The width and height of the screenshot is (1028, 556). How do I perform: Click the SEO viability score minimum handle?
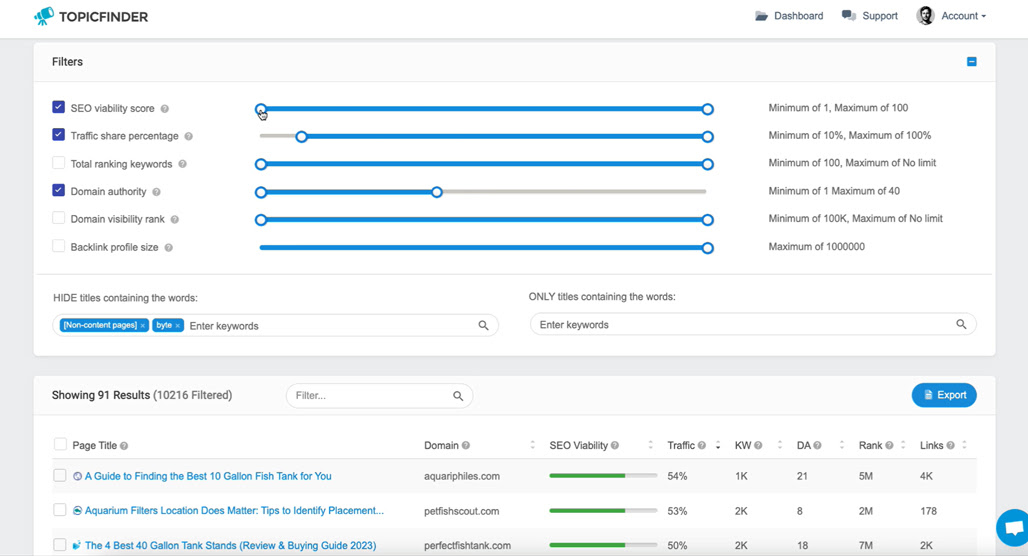pyautogui.click(x=261, y=109)
